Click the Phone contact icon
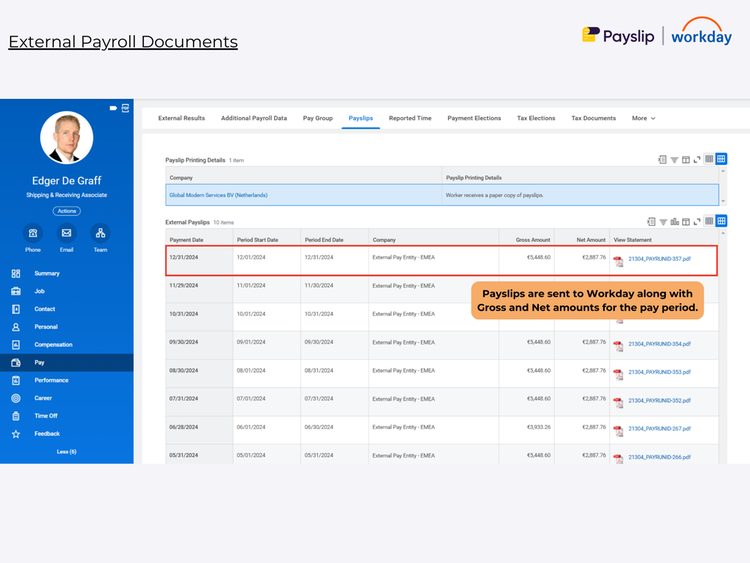The width and height of the screenshot is (750, 563). [x=33, y=233]
